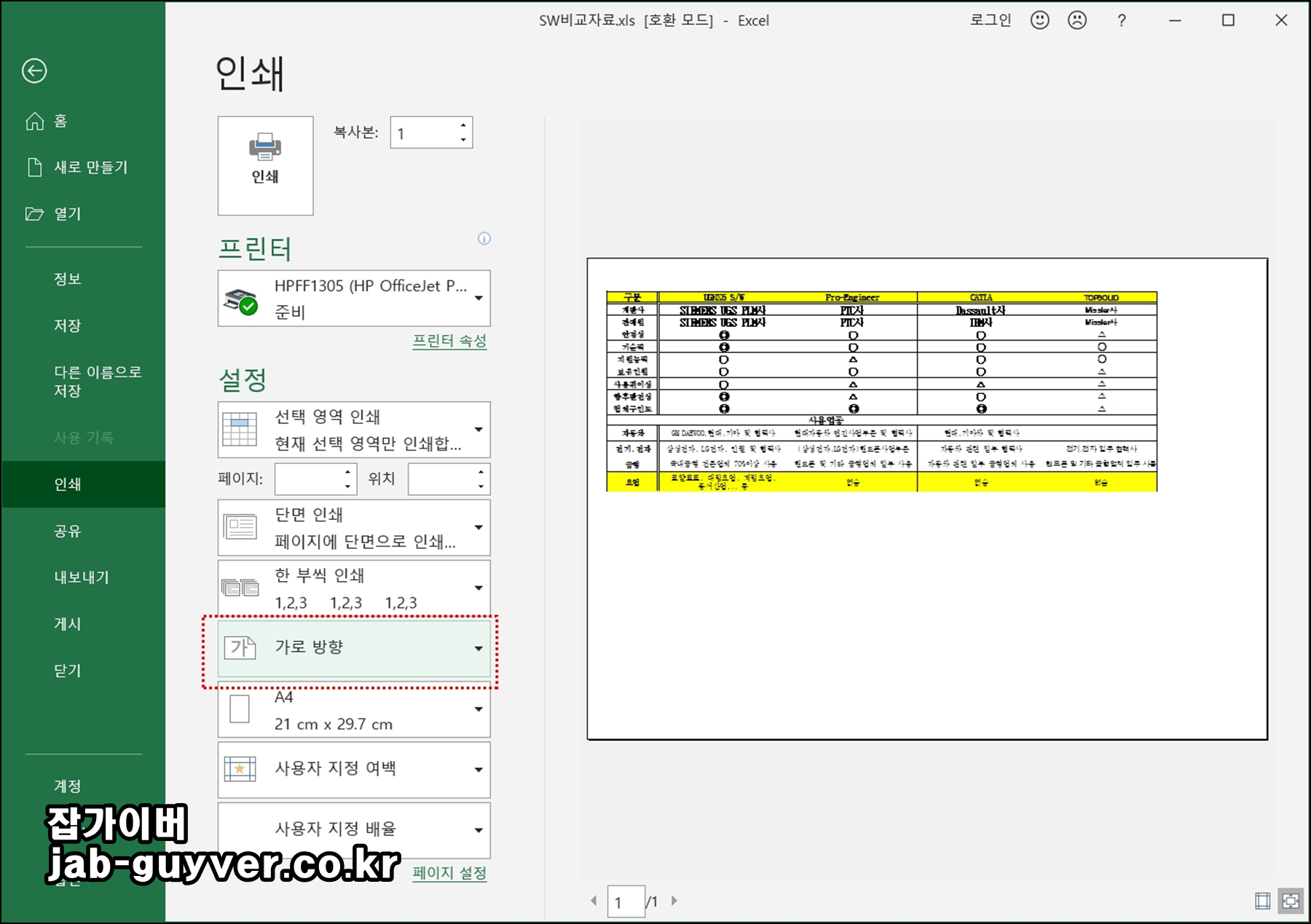The image size is (1311, 924).
Task: Open 내보내기 export options
Action: [83, 577]
